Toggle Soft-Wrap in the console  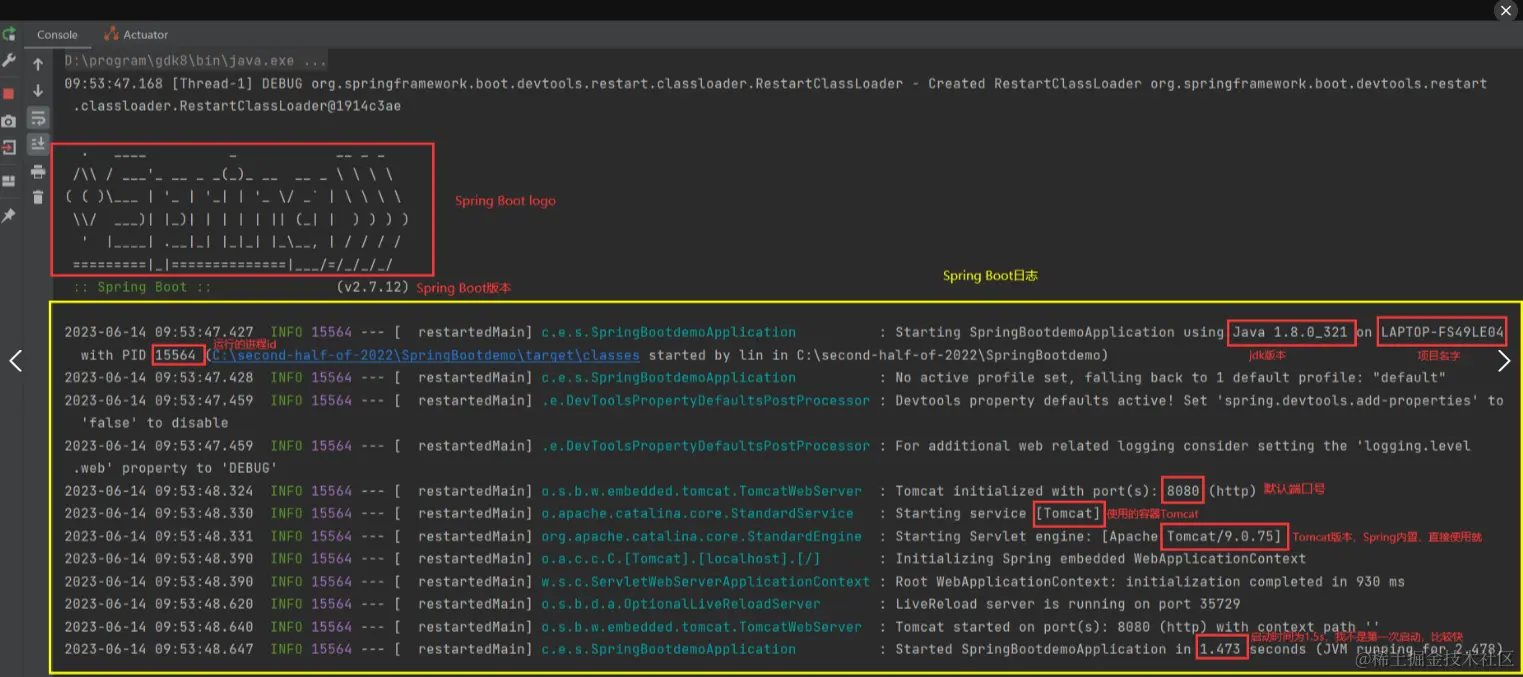coord(38,118)
